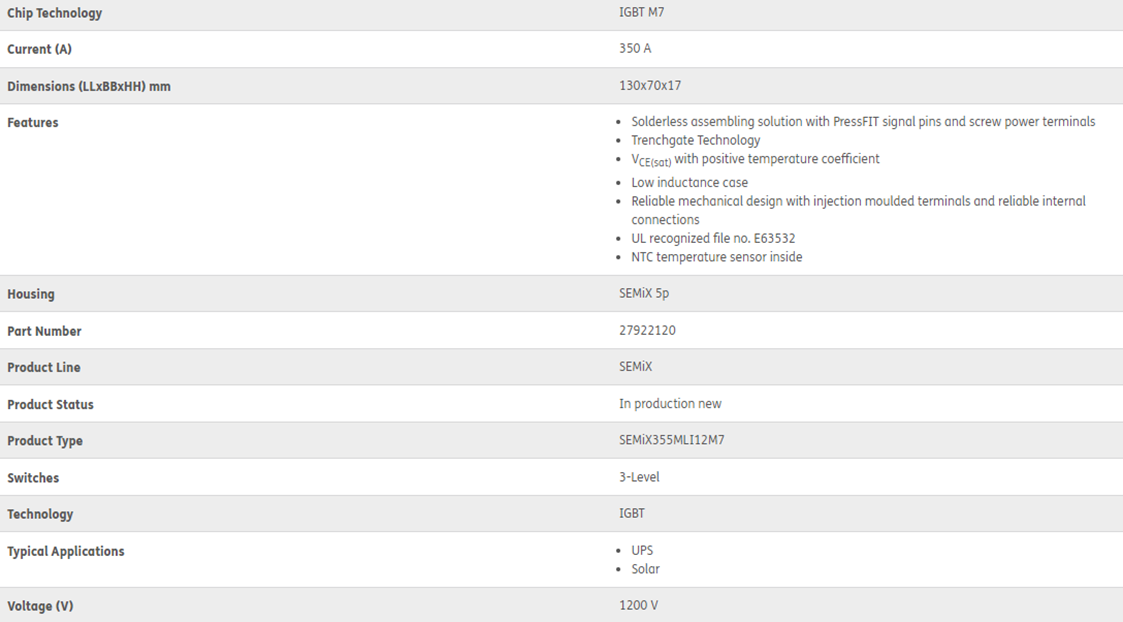Click the Dimensions (LLxBBxHH) mm label
The image size is (1123, 622).
point(88,86)
